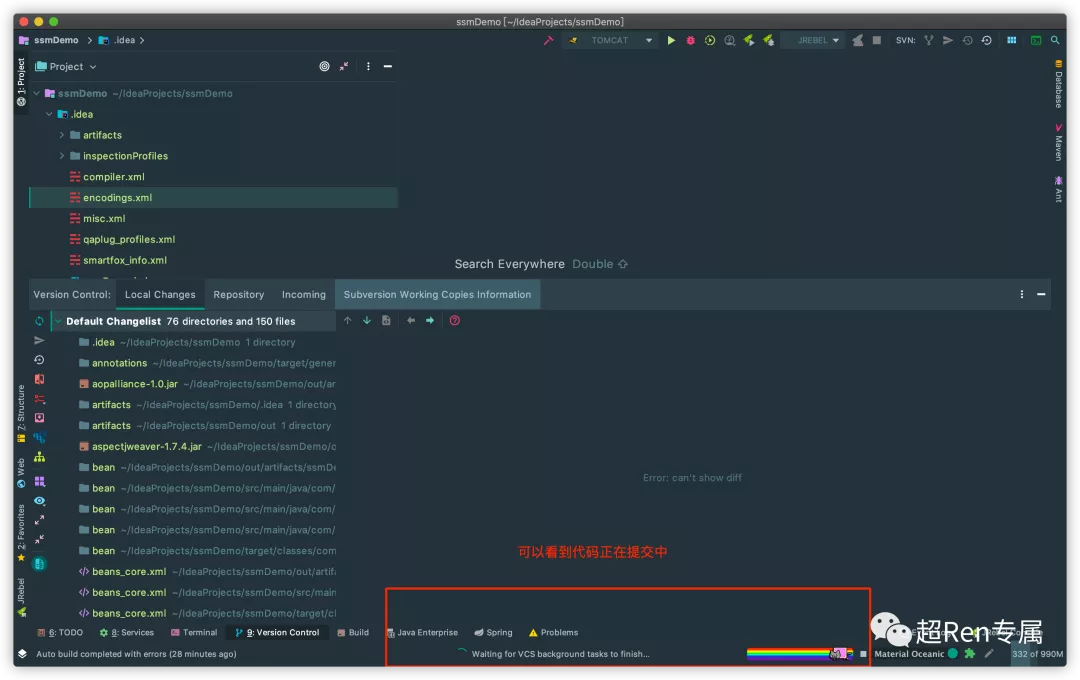Run with Coverage from the top toolbar

coord(709,40)
